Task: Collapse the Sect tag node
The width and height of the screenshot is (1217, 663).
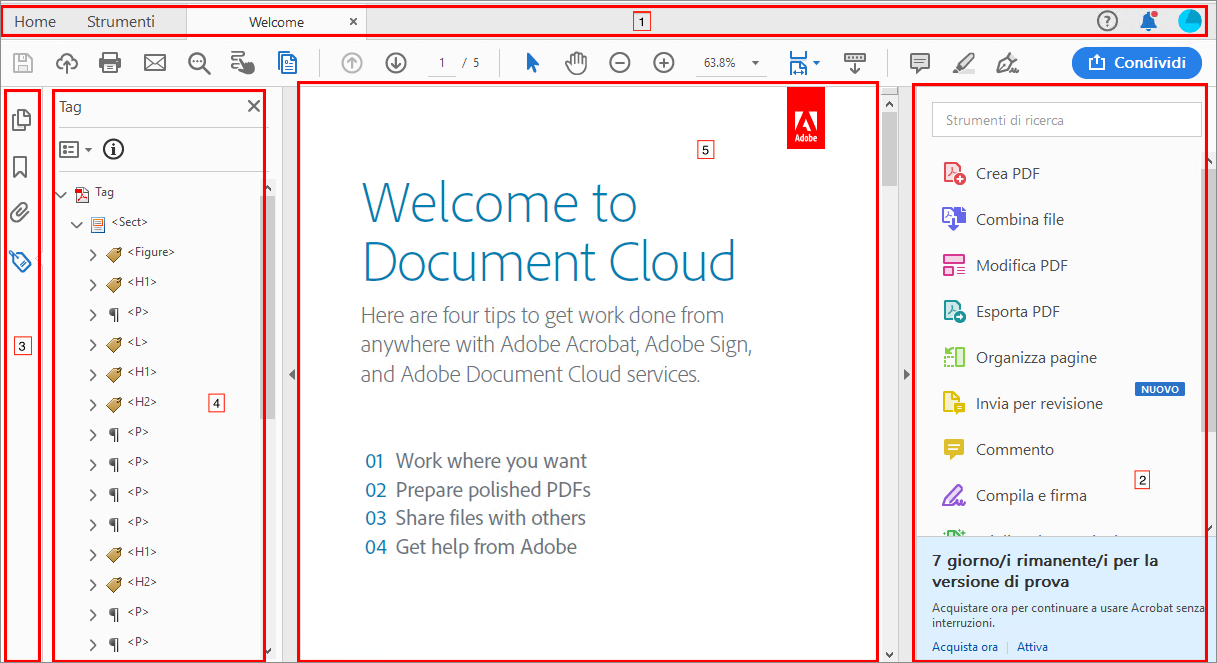Action: coord(77,224)
